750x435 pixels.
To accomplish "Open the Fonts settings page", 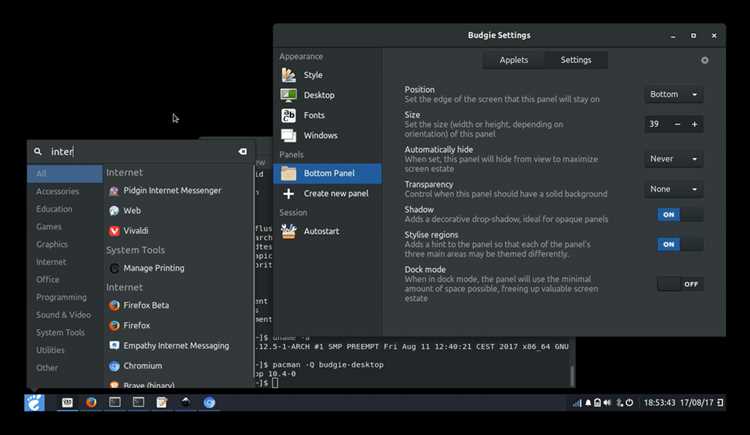I will tap(328, 115).
